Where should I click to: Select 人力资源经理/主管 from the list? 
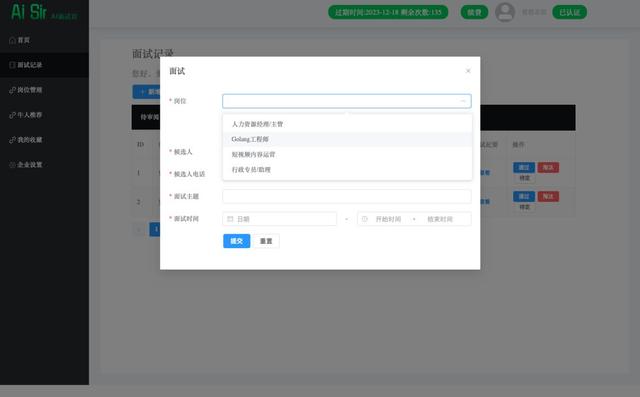[x=347, y=124]
